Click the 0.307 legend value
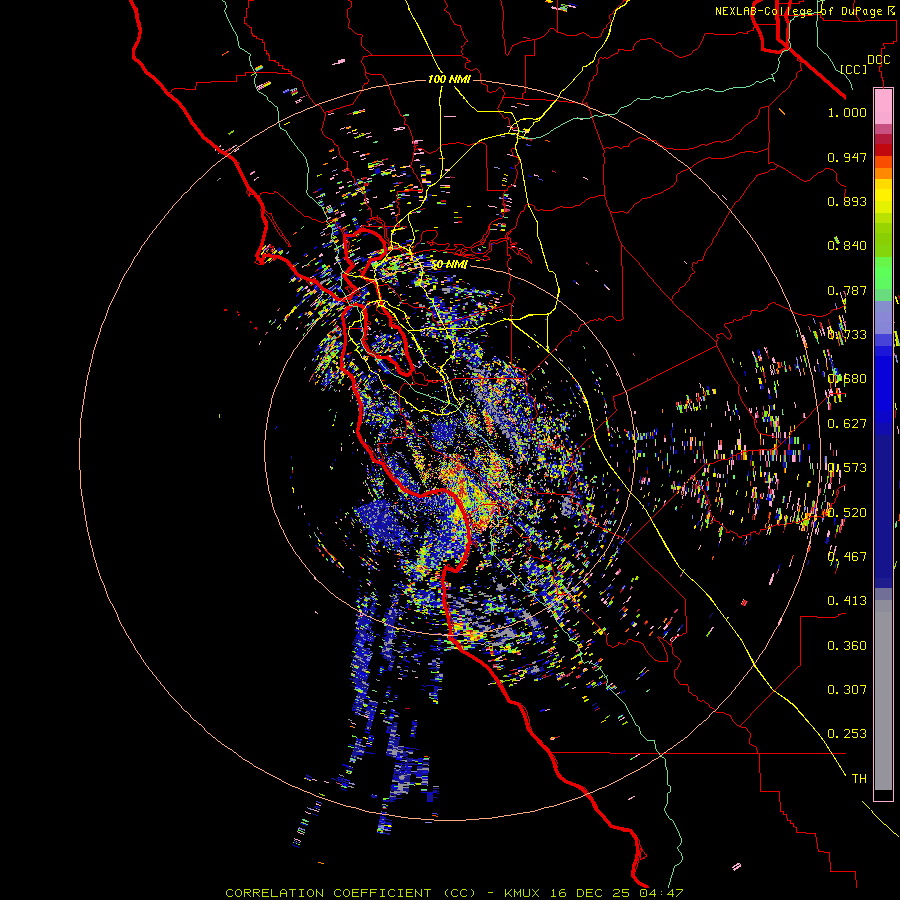 [847, 690]
